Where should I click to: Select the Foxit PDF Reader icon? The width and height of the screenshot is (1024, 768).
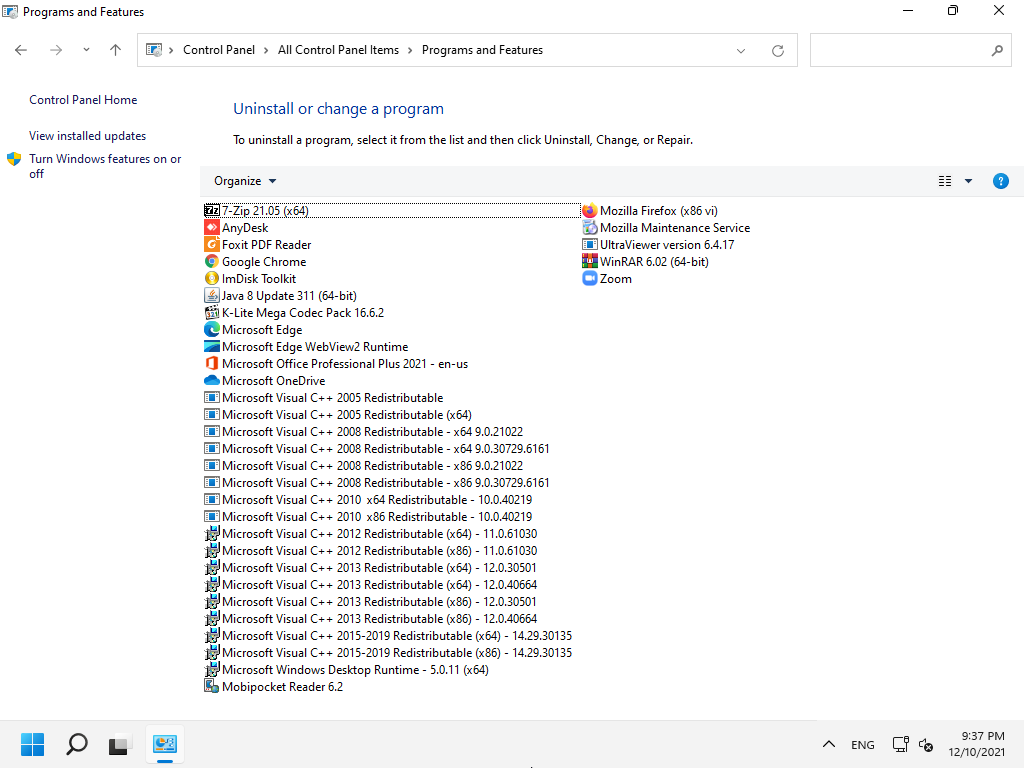(x=212, y=245)
